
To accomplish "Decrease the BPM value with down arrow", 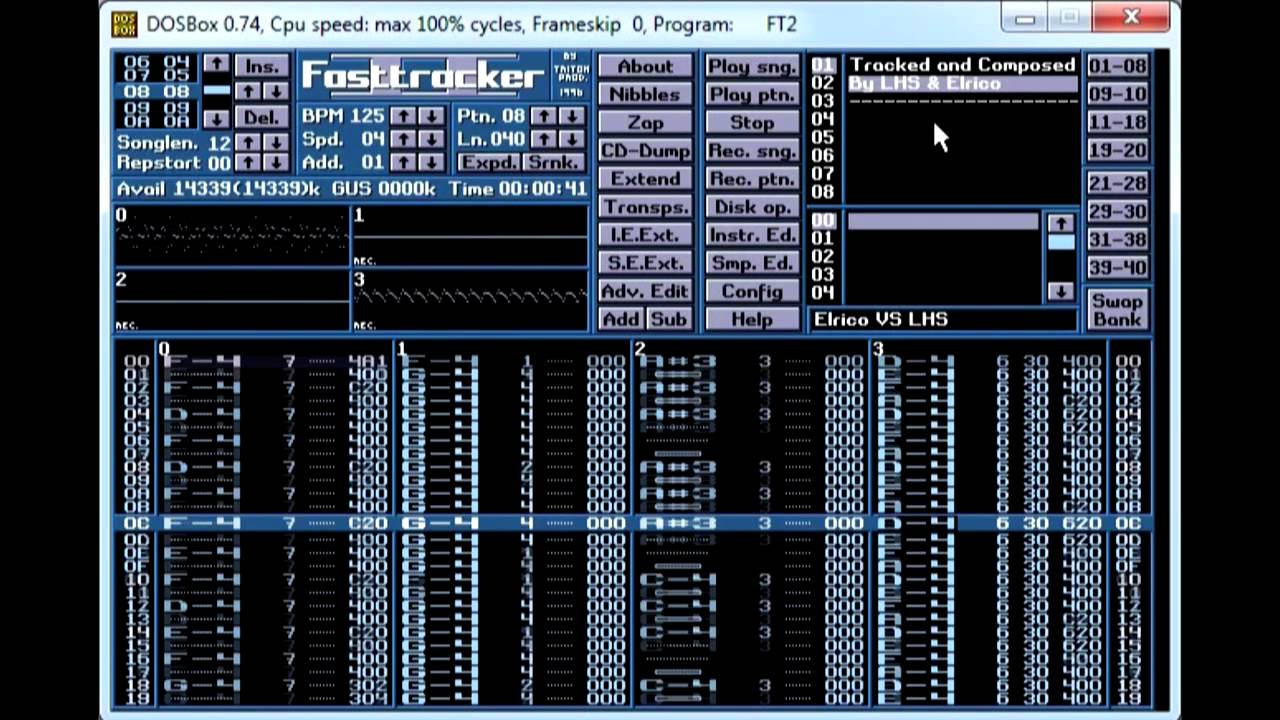I will click(431, 116).
